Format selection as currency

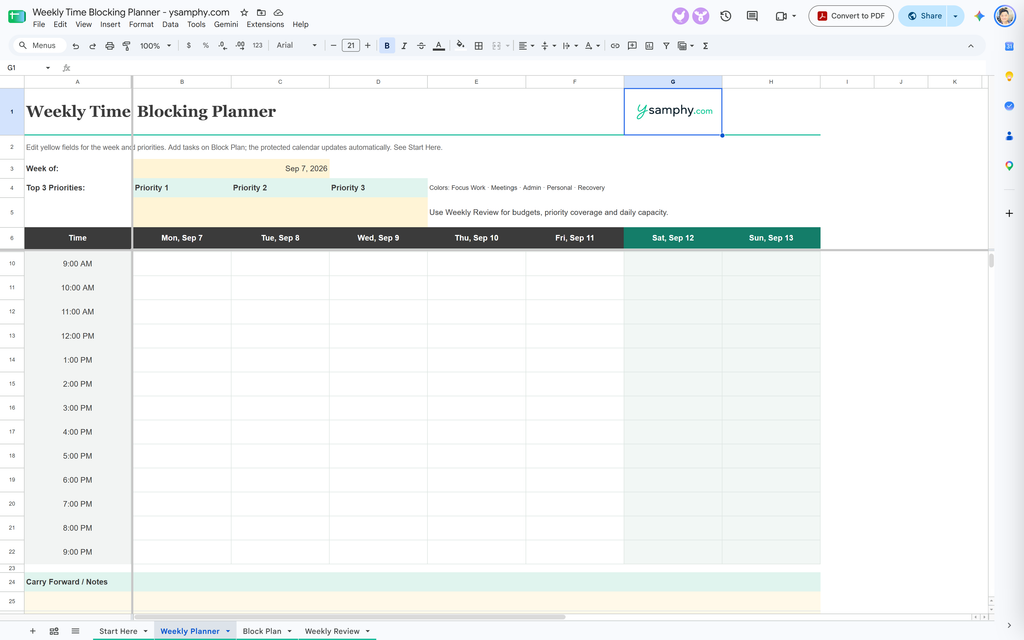coord(189,46)
